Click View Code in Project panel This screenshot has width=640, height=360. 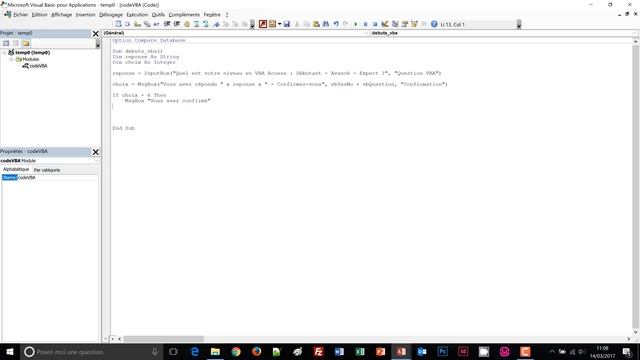[x=6, y=43]
